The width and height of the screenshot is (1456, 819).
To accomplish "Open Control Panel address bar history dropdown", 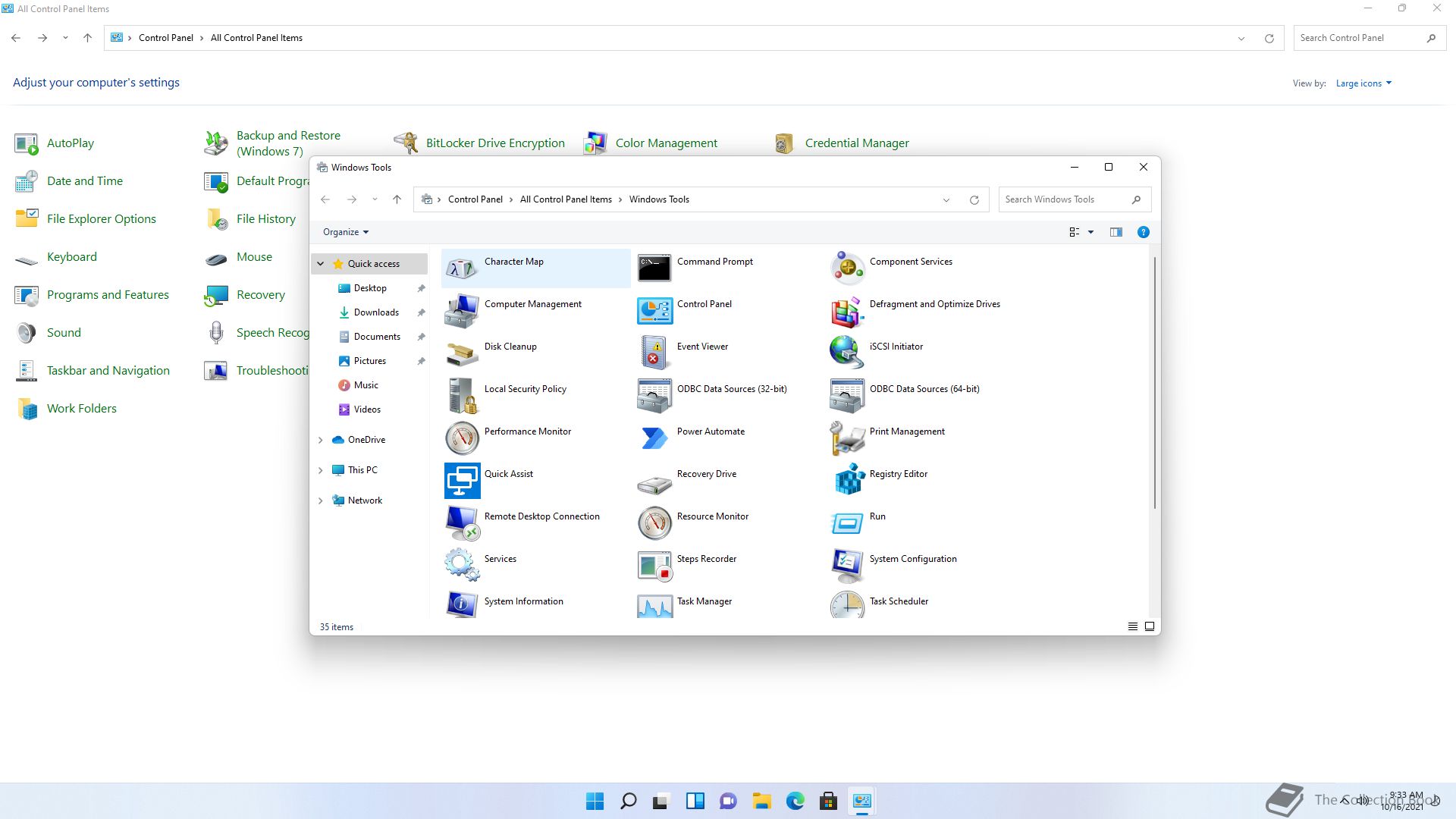I will point(1241,38).
